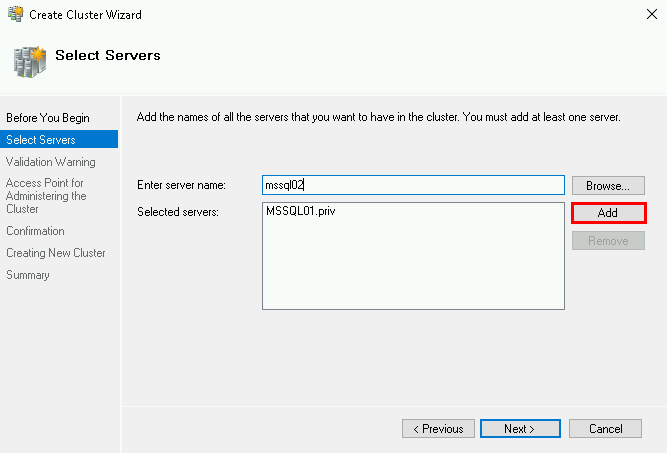Screen dimensions: 667x453
Task: Go back with the Previous button
Action: coord(438,429)
